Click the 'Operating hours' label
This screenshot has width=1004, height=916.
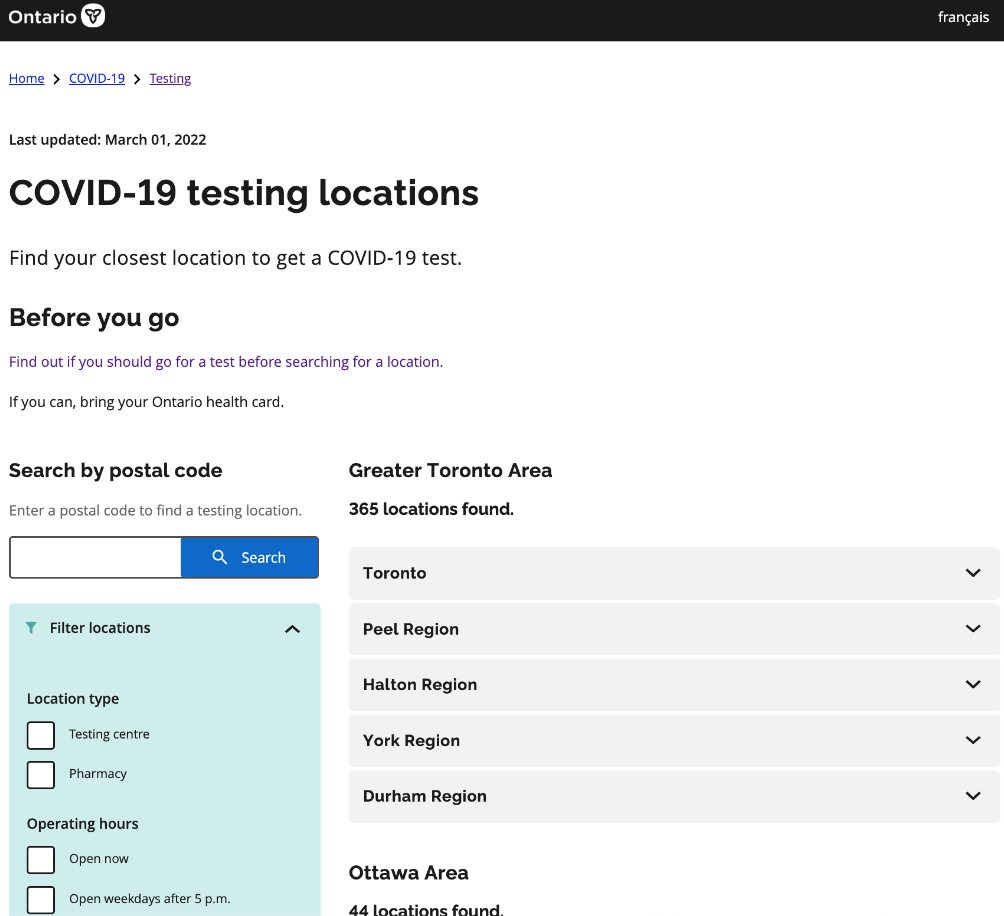83,823
